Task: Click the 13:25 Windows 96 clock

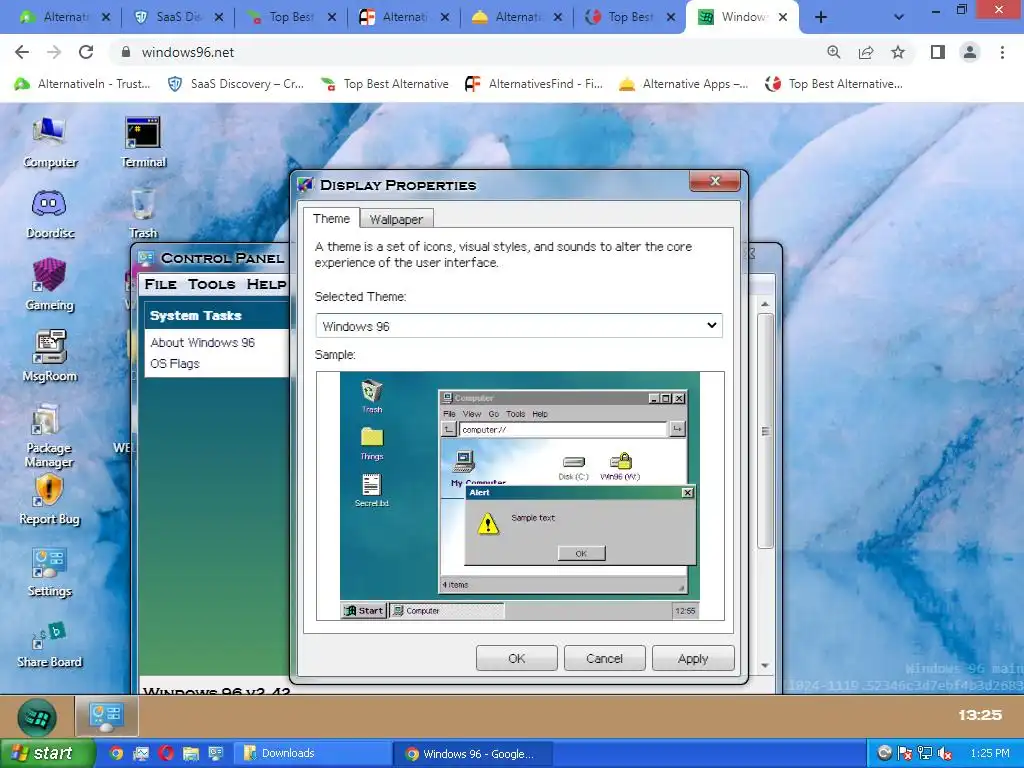Action: click(x=980, y=715)
